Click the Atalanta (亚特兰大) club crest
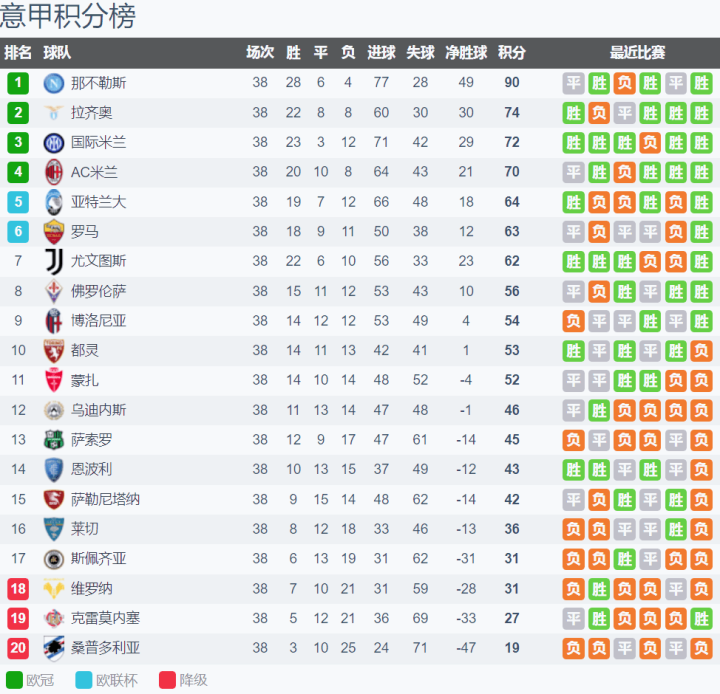The width and height of the screenshot is (720, 694). pos(54,202)
